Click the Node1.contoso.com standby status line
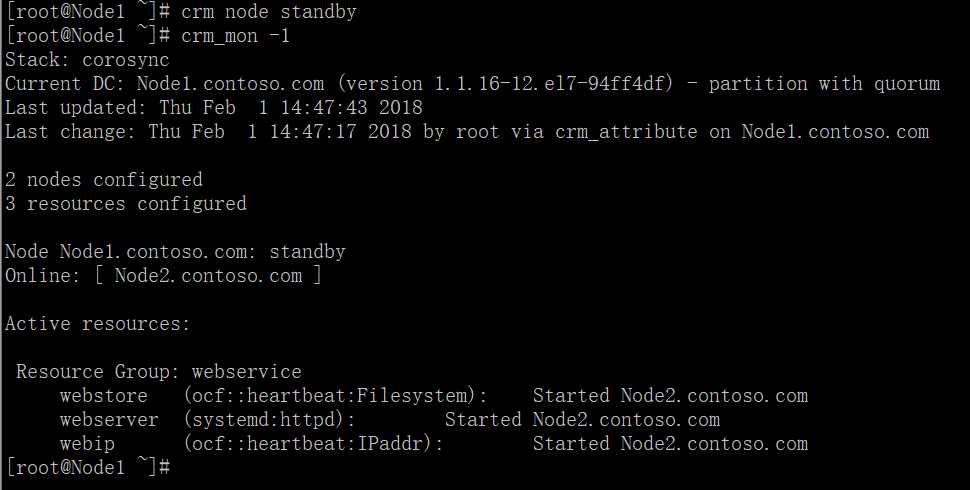 (x=175, y=252)
